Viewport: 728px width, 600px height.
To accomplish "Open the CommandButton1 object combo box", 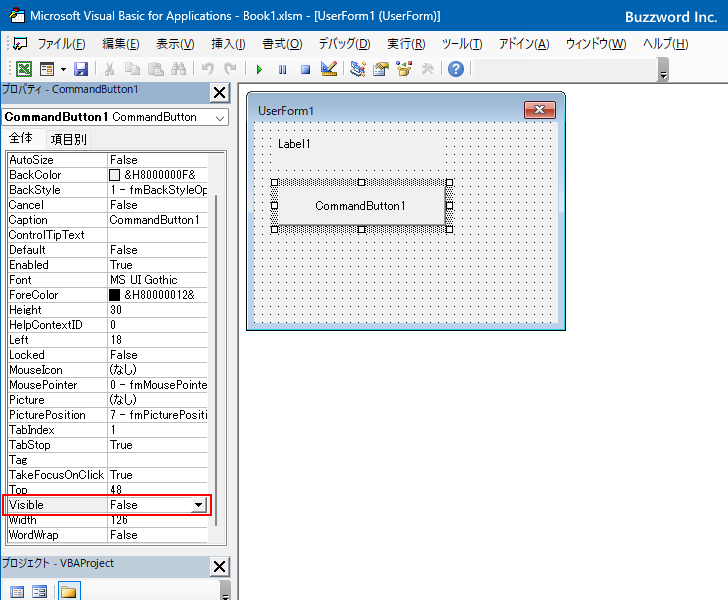I will 115,117.
